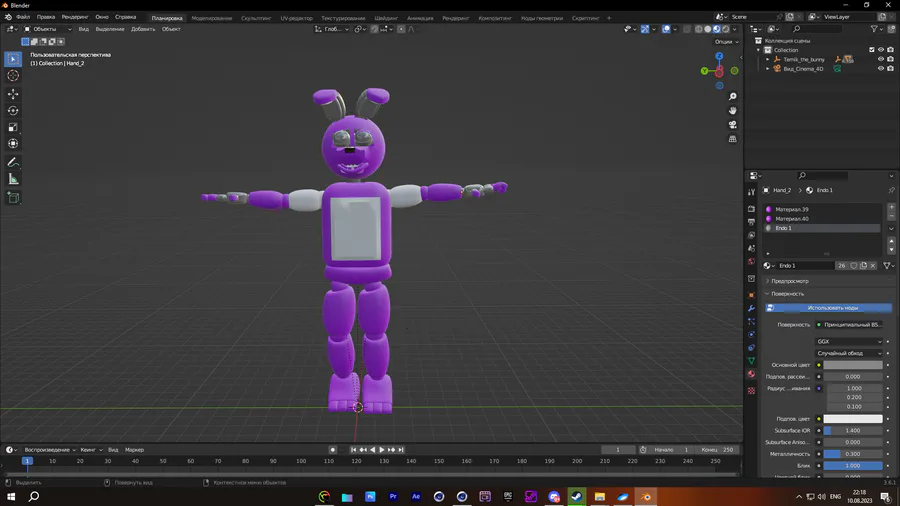Click the Основной цвет gray swatch
The height and width of the screenshot is (506, 900).
click(x=853, y=365)
